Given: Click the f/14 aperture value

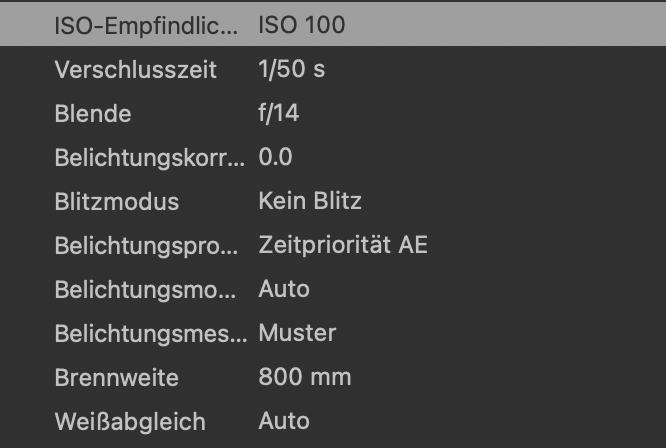Looking at the screenshot, I should [279, 114].
